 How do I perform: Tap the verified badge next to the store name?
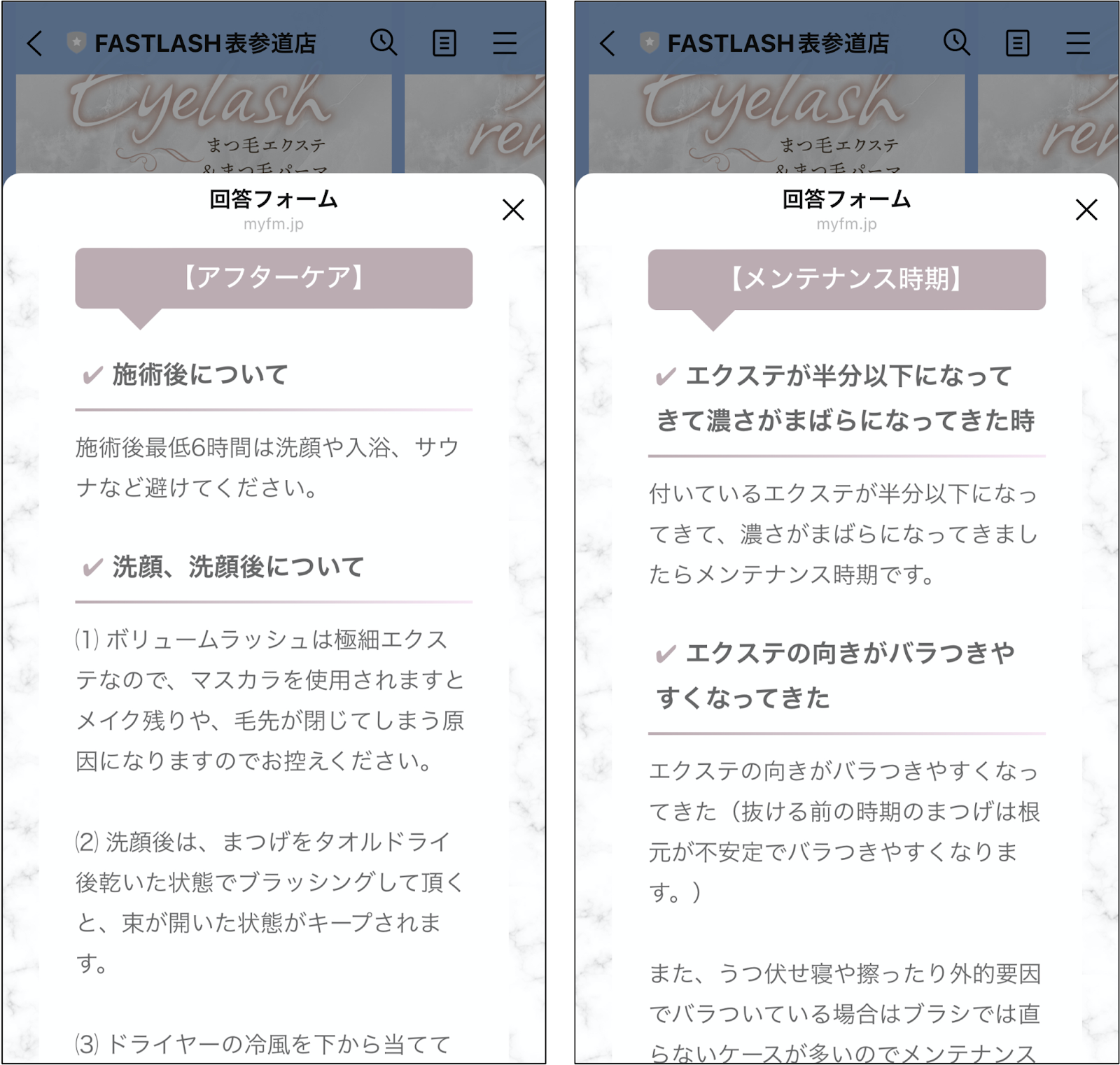(77, 42)
